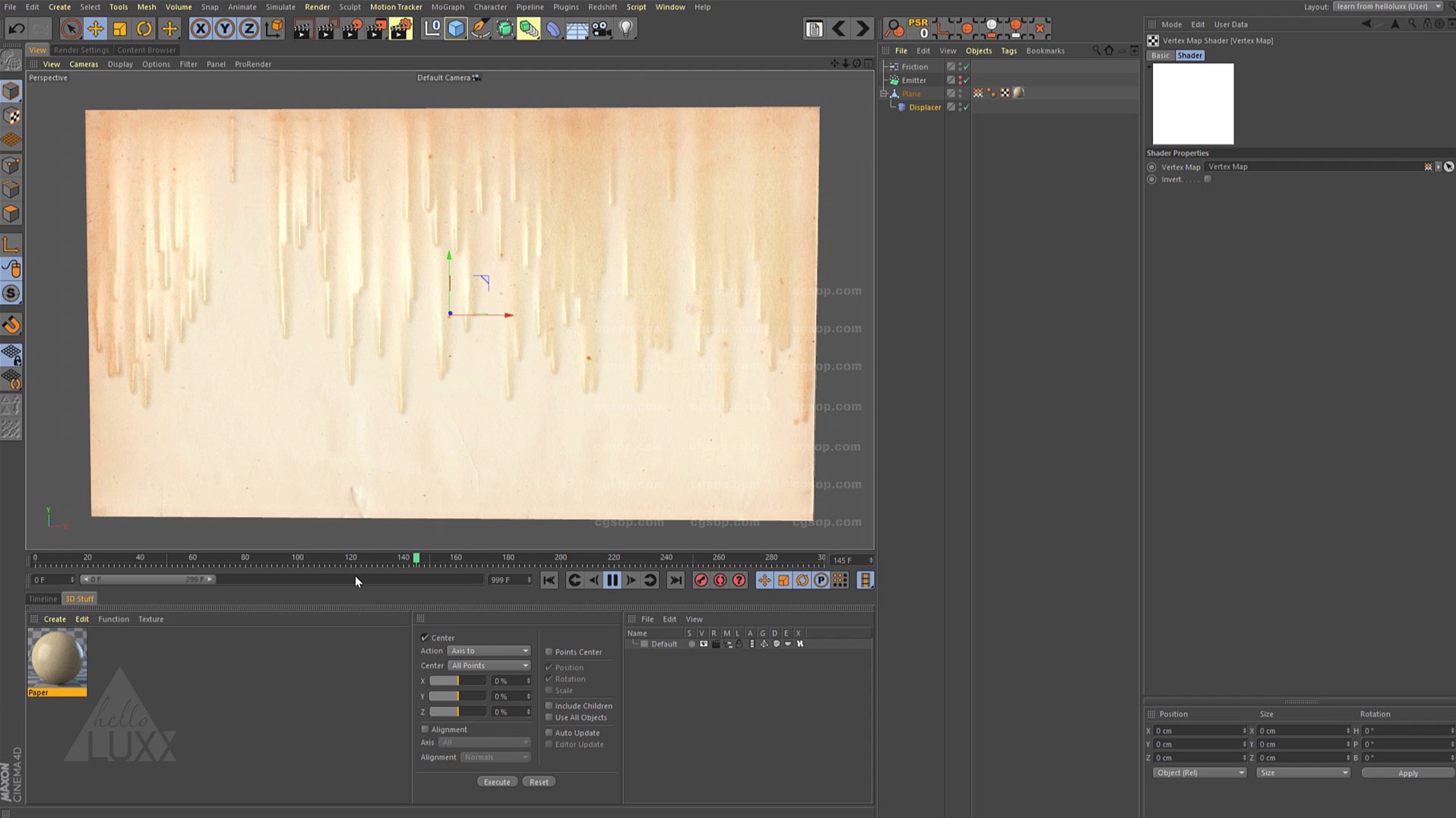The image size is (1456, 818).
Task: Toggle the Points Center checkbox
Action: pyautogui.click(x=549, y=652)
